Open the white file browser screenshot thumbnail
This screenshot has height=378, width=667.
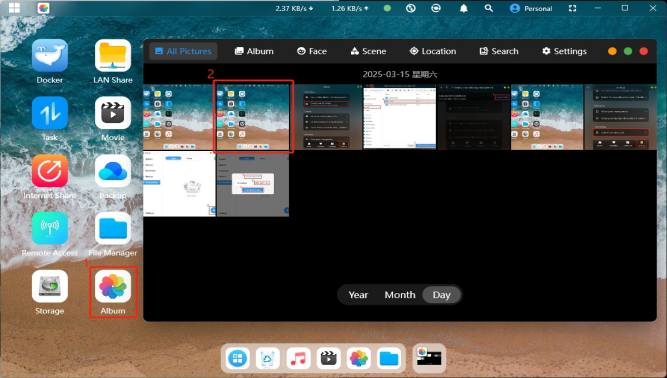point(400,117)
